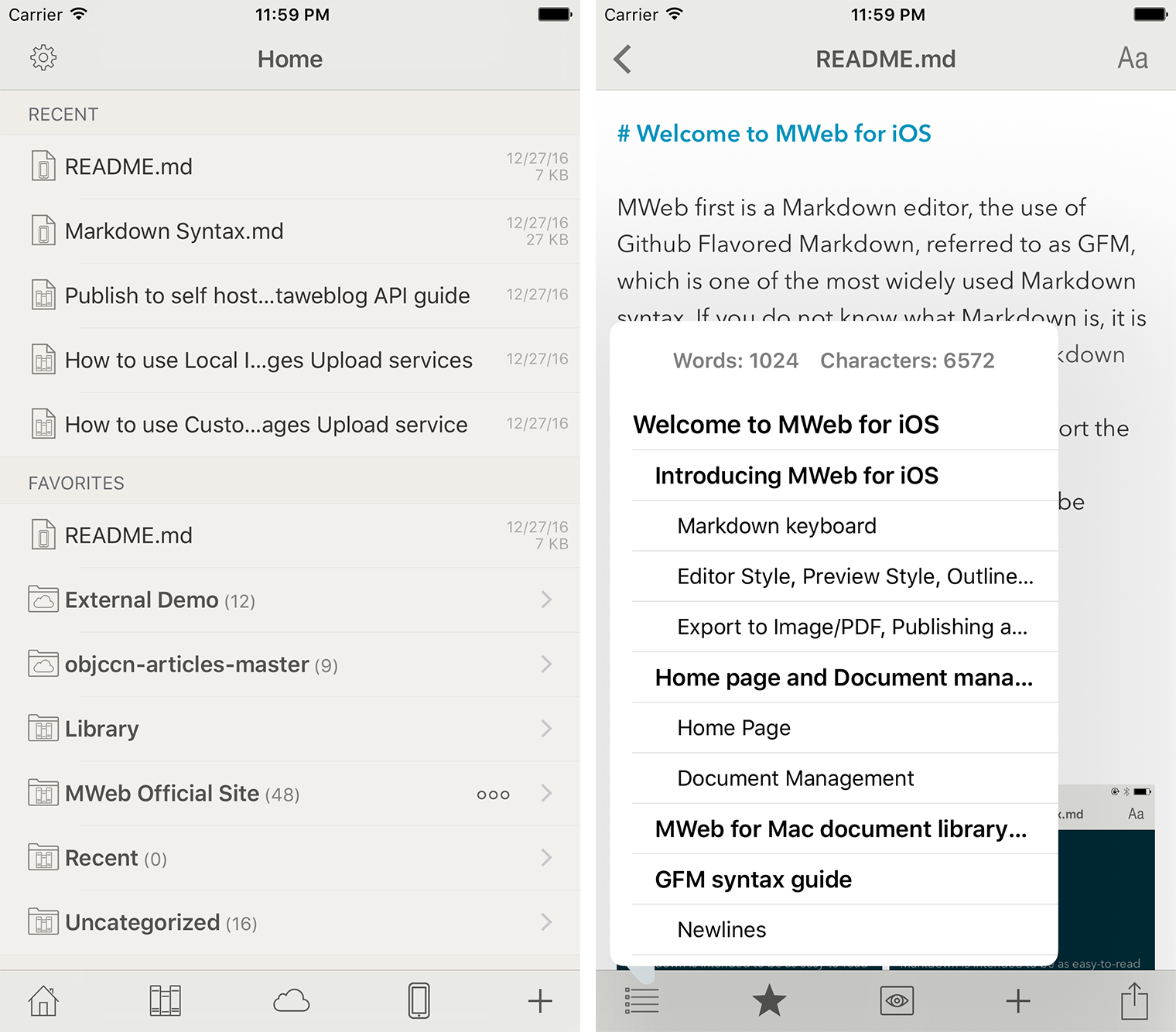Viewport: 1176px width, 1032px height.
Task: Tap the README.md file icon under Recent
Action: click(43, 166)
